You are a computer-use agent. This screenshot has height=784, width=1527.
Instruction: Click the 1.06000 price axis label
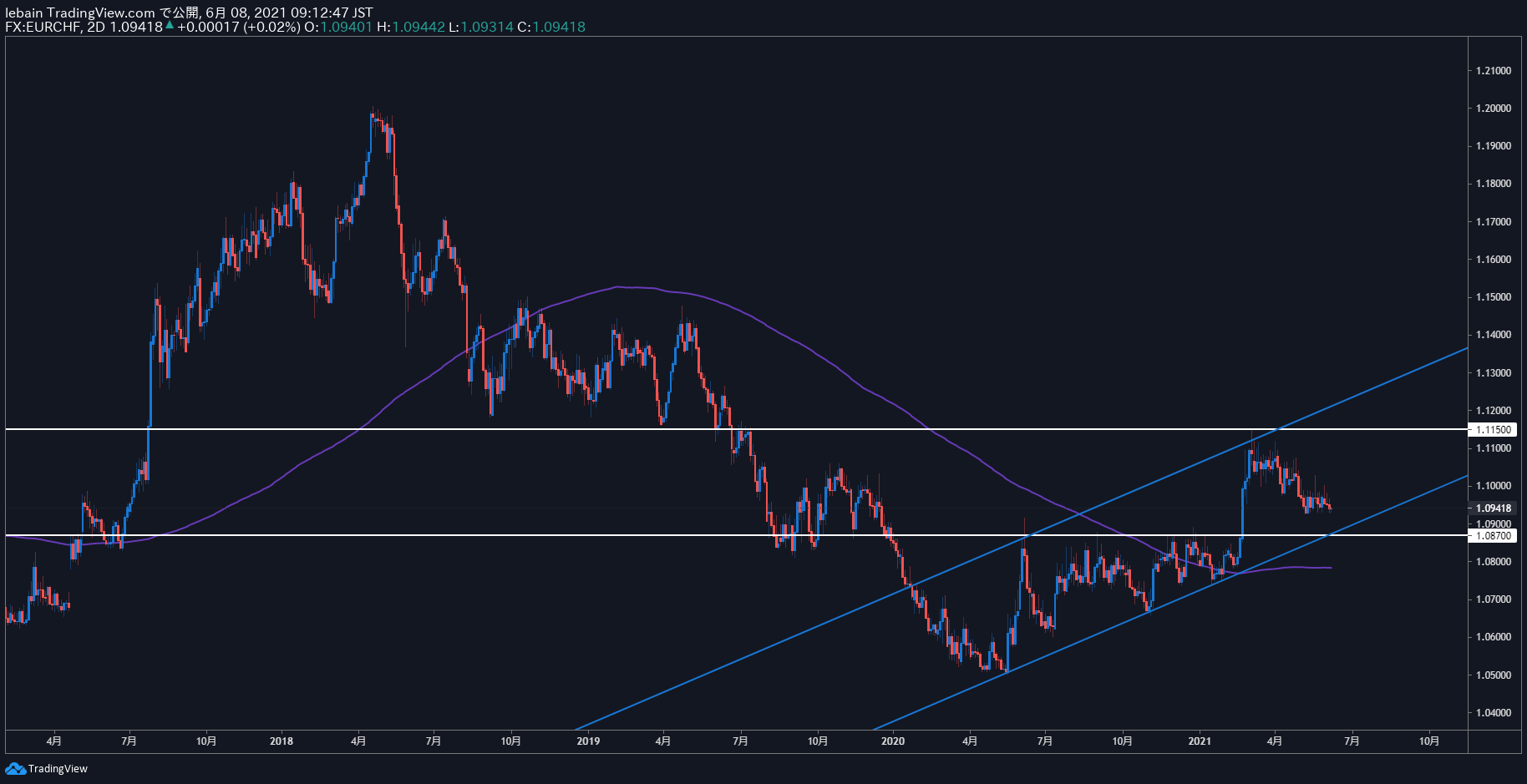tap(1494, 637)
